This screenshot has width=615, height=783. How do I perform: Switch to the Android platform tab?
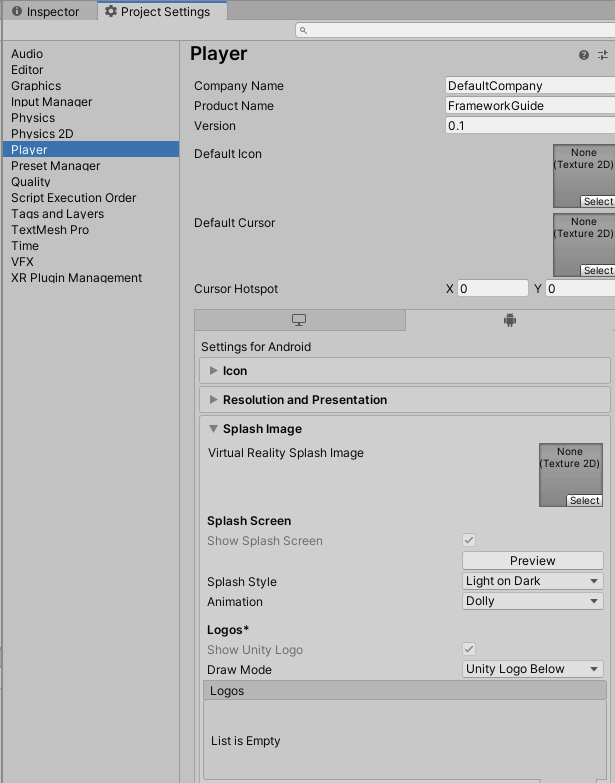coord(510,320)
